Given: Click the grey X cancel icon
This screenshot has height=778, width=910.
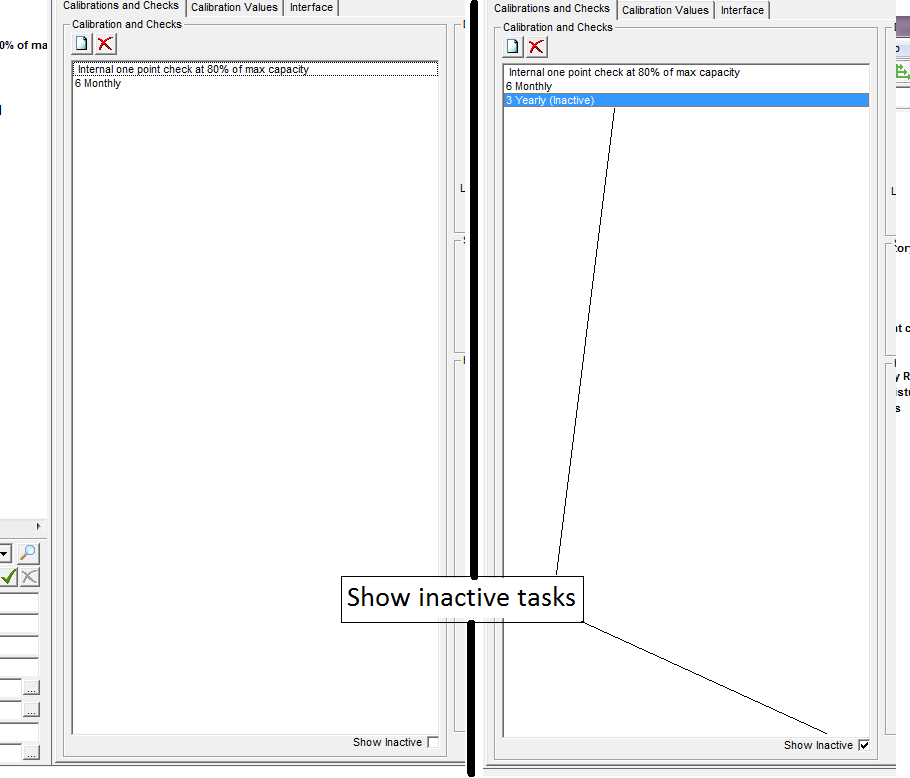Looking at the screenshot, I should point(30,577).
